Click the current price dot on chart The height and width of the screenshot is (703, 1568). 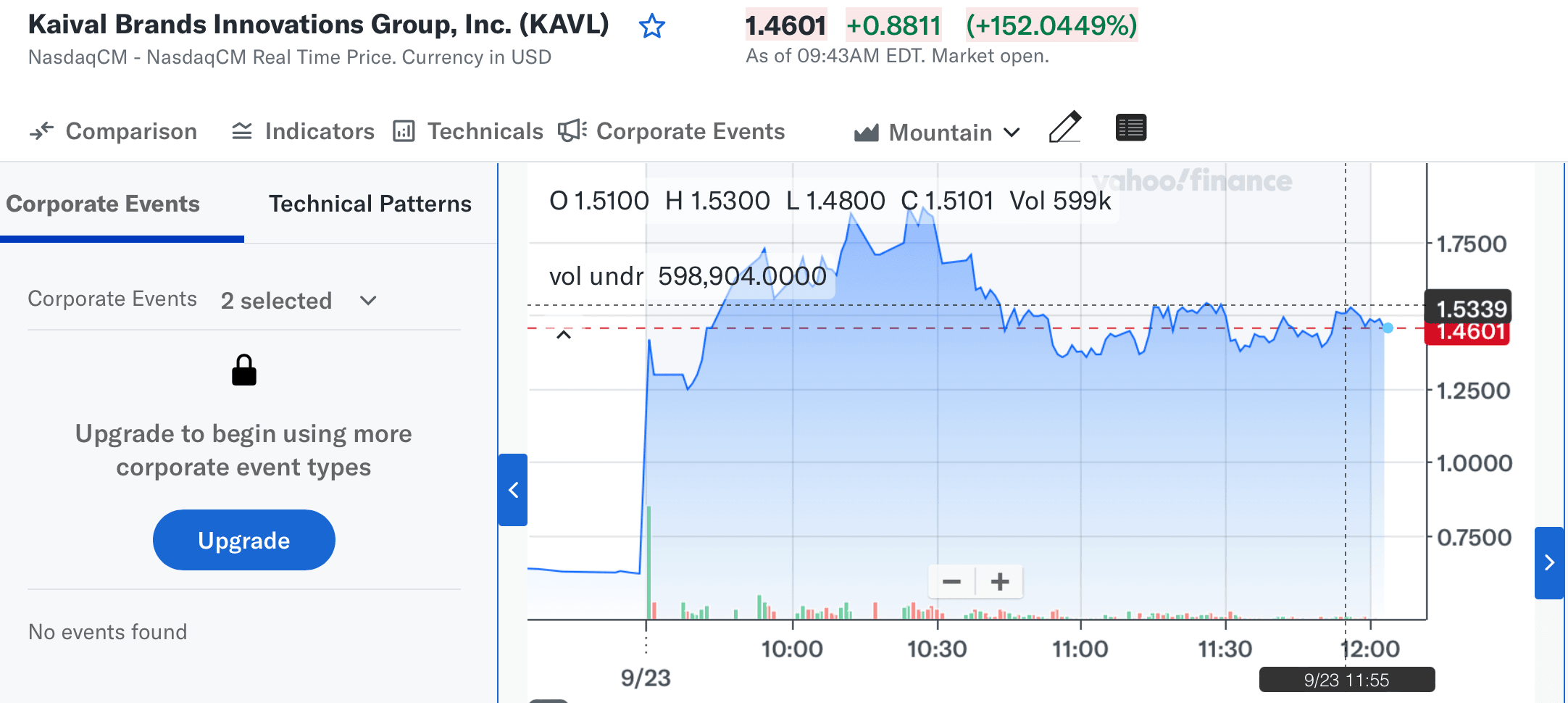(1388, 328)
